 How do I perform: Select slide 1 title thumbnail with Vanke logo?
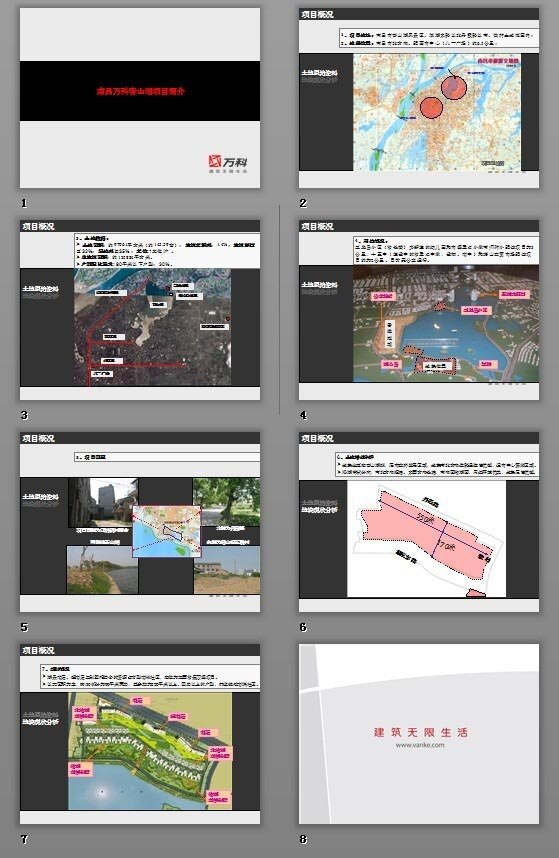point(140,98)
